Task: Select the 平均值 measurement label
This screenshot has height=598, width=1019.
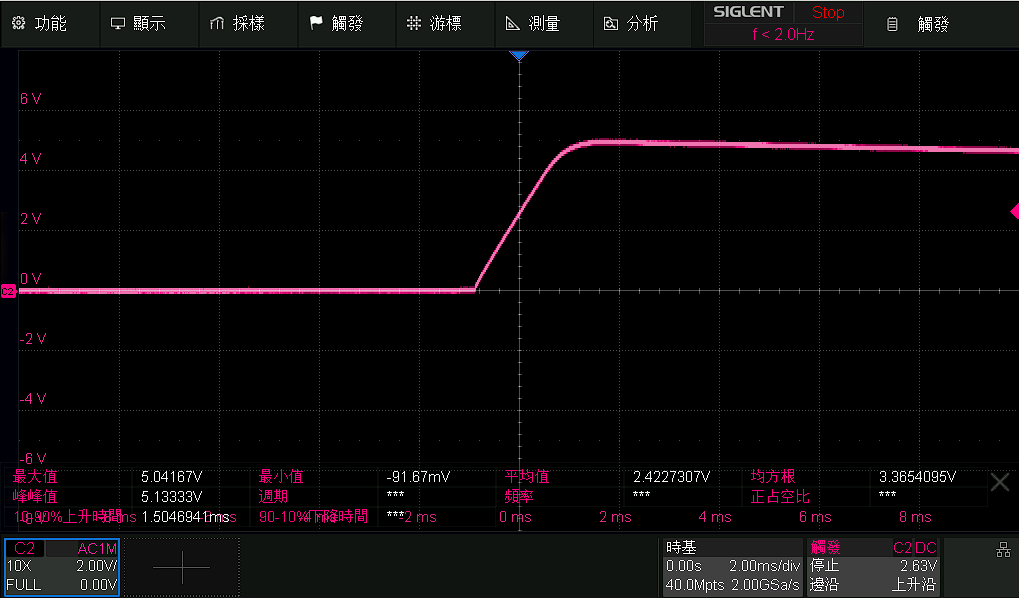Action: pos(527,476)
